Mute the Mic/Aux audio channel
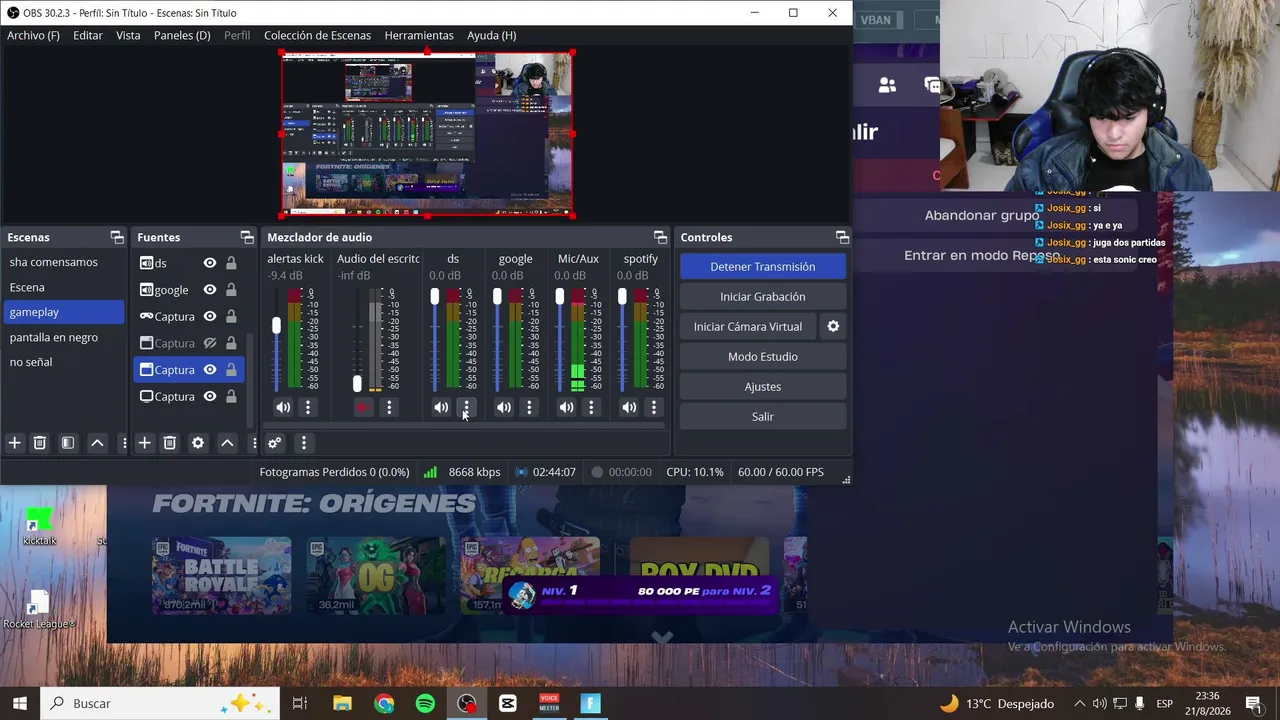The image size is (1280, 720). point(566,407)
